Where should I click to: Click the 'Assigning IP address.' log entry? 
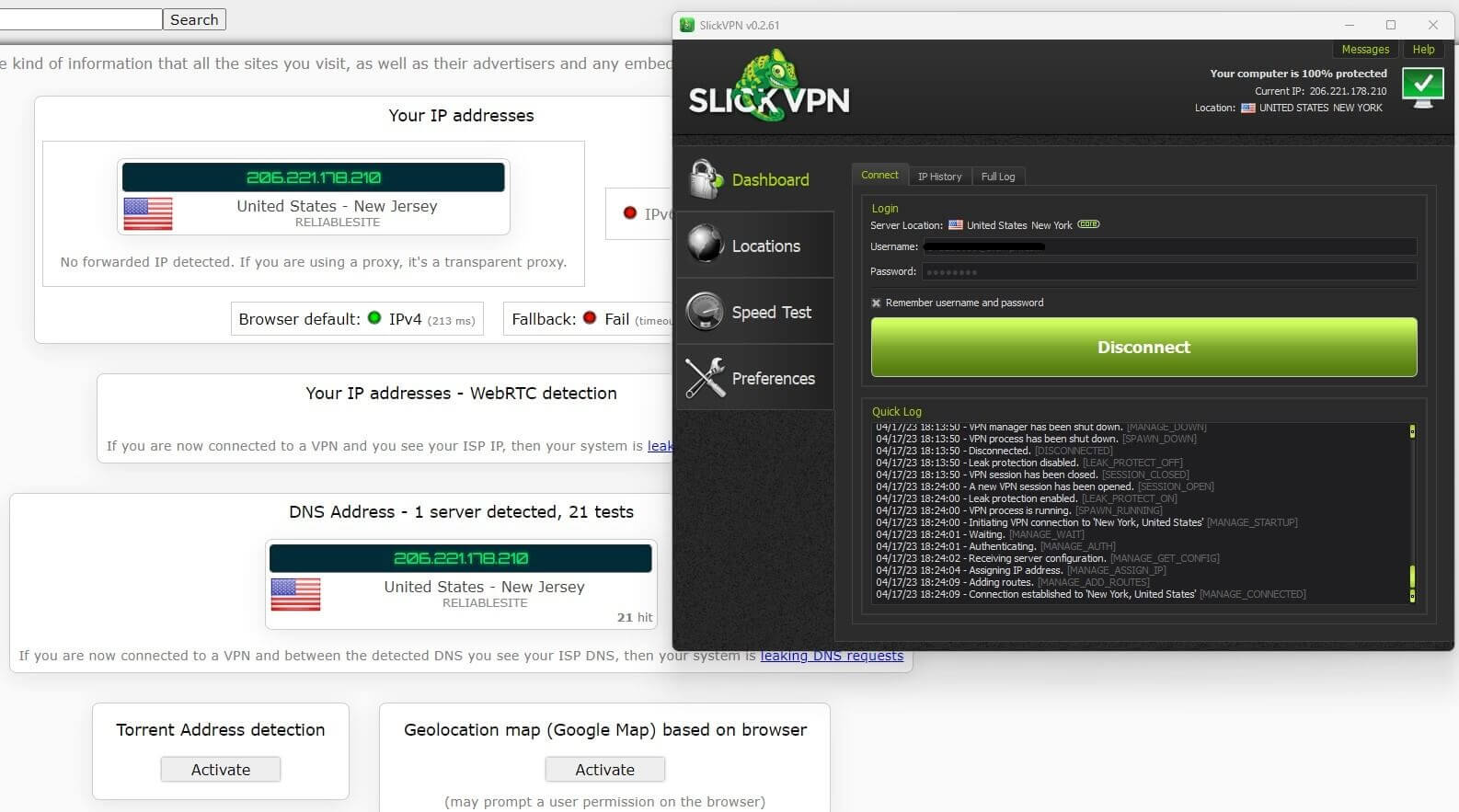tap(1020, 570)
